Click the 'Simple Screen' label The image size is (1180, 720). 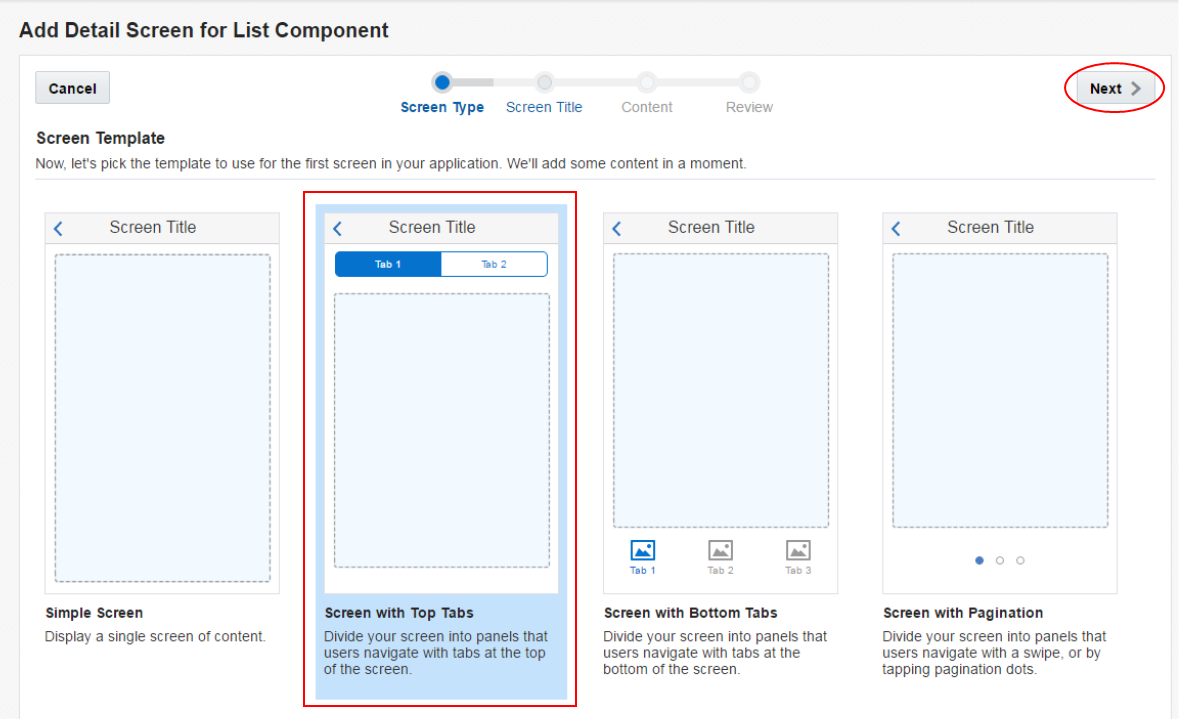94,613
